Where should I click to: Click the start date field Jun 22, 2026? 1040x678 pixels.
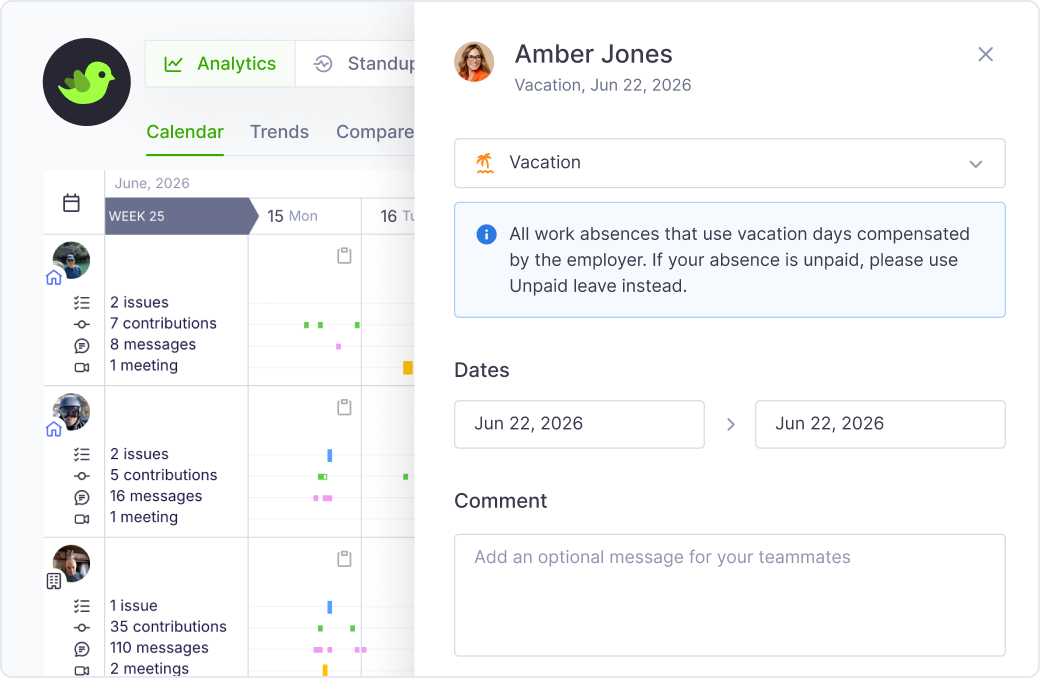pos(579,424)
